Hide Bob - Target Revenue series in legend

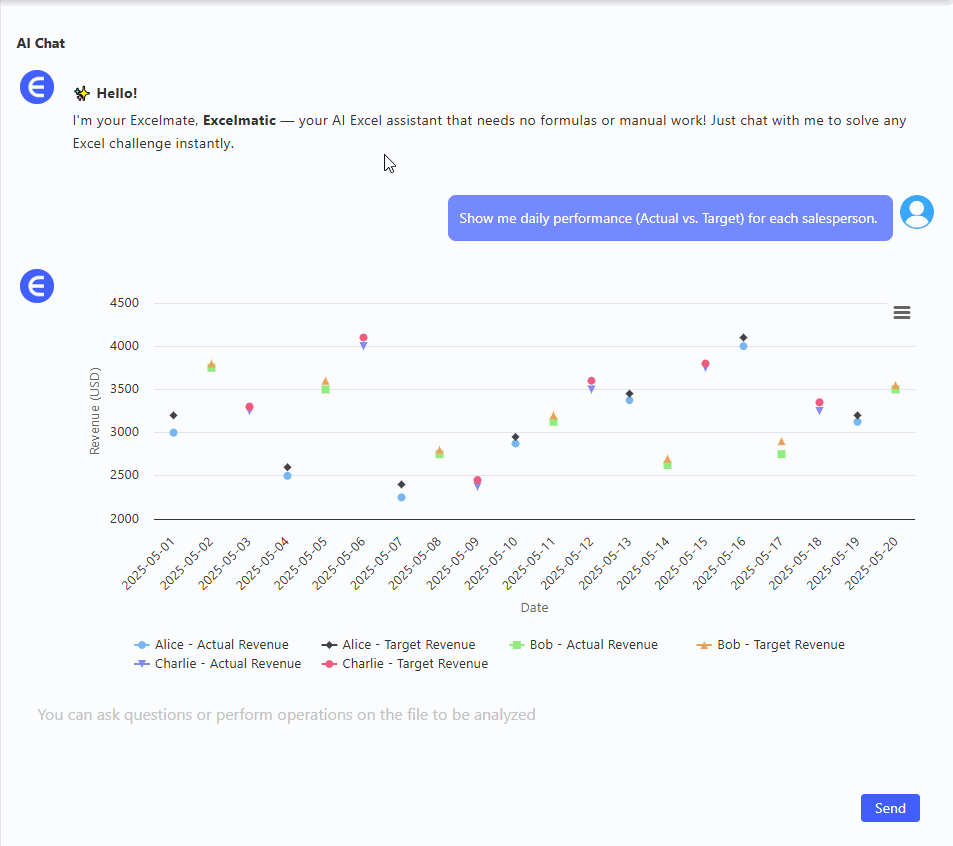click(771, 645)
